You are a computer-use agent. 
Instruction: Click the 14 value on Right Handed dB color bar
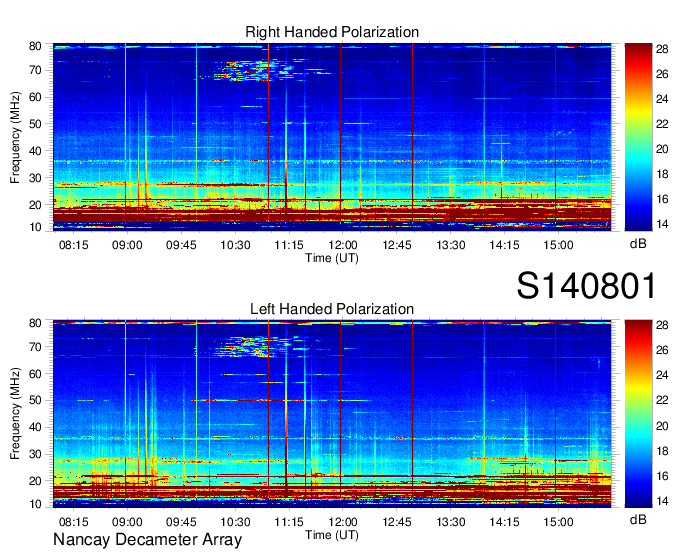pos(662,224)
